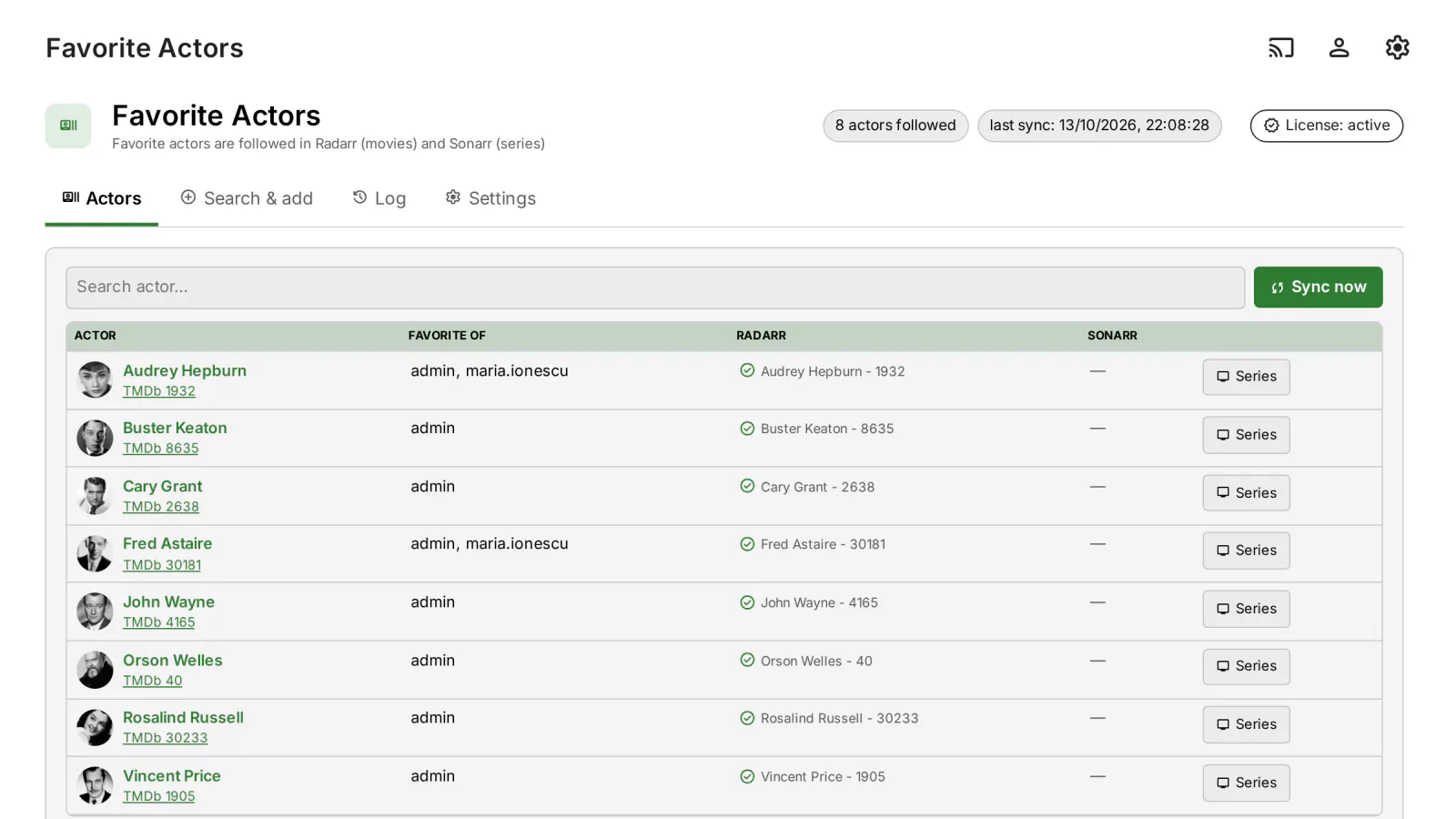
Task: Open the Settings tab
Action: (490, 198)
